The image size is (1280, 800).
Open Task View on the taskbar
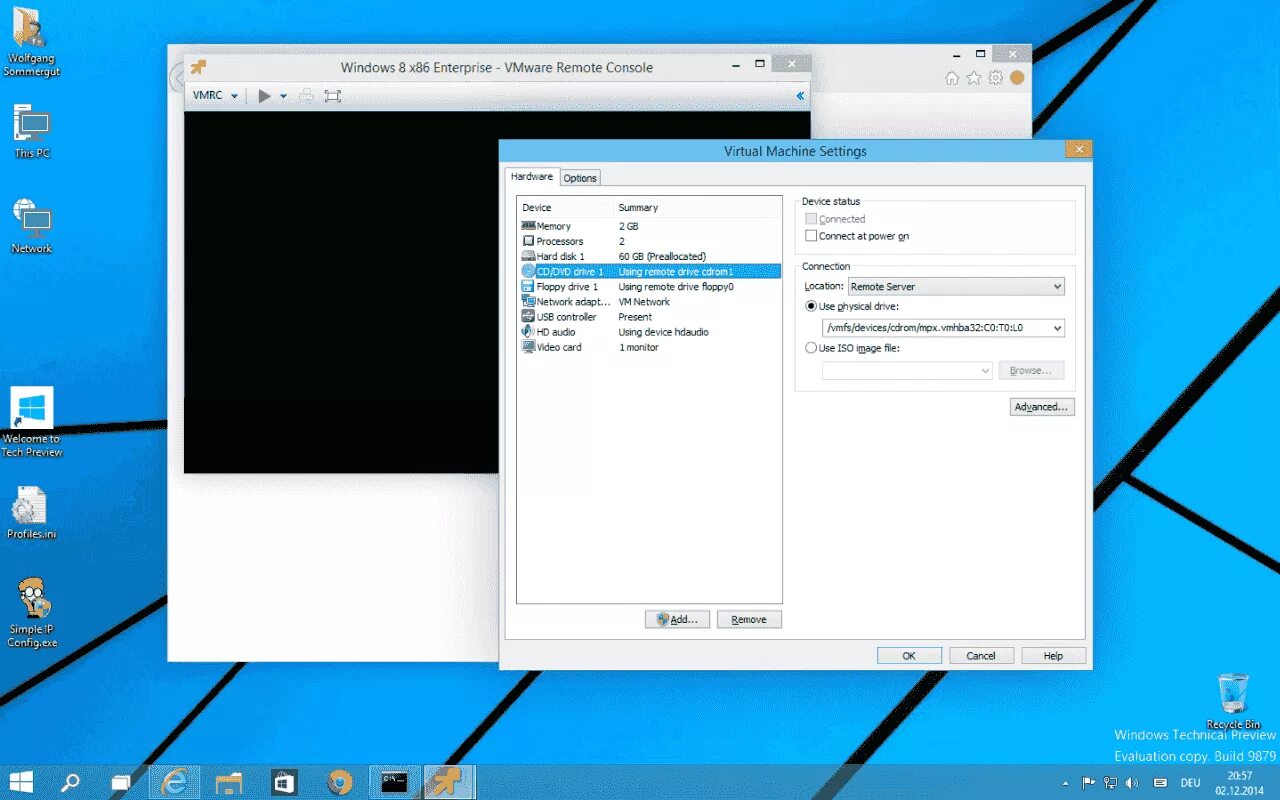(x=120, y=782)
